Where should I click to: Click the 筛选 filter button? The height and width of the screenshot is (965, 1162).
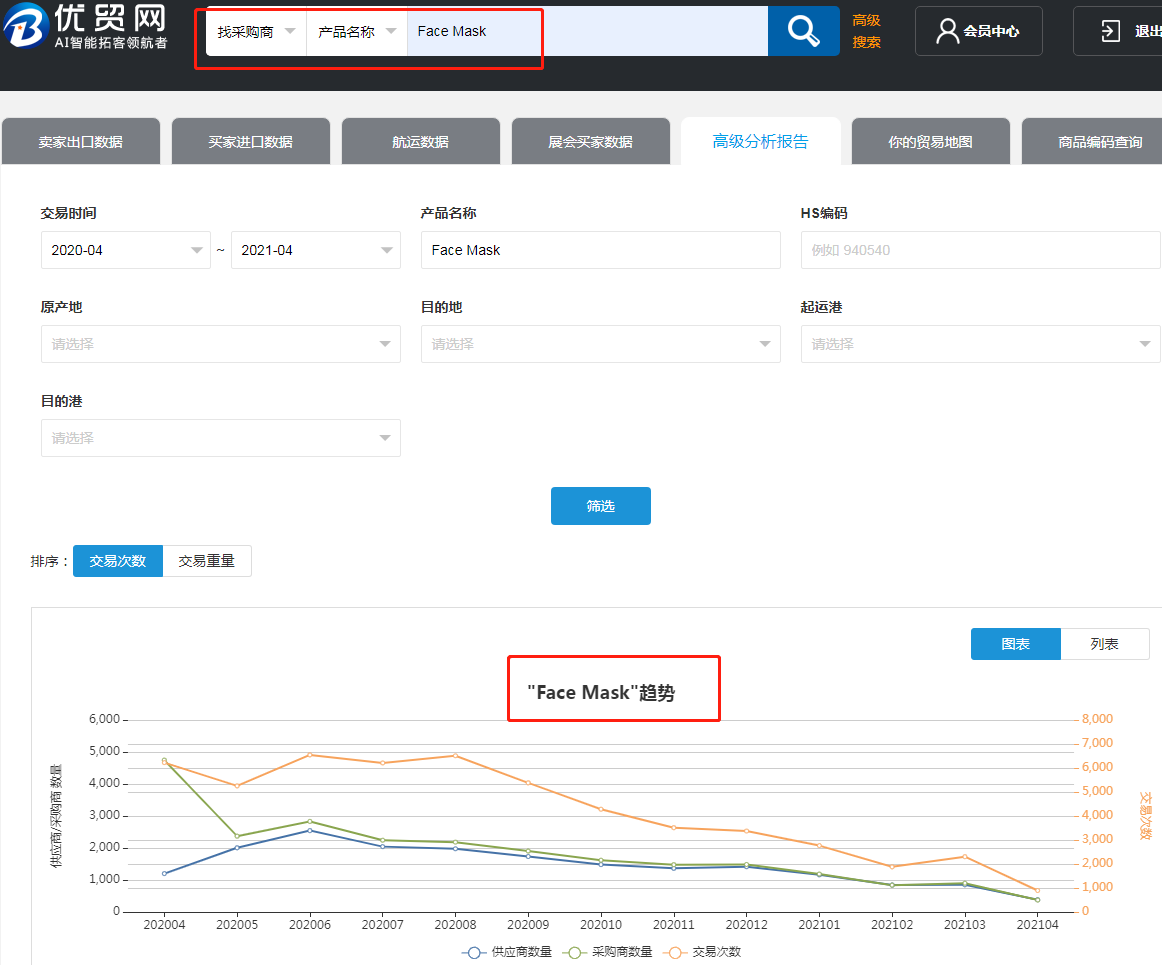(600, 505)
